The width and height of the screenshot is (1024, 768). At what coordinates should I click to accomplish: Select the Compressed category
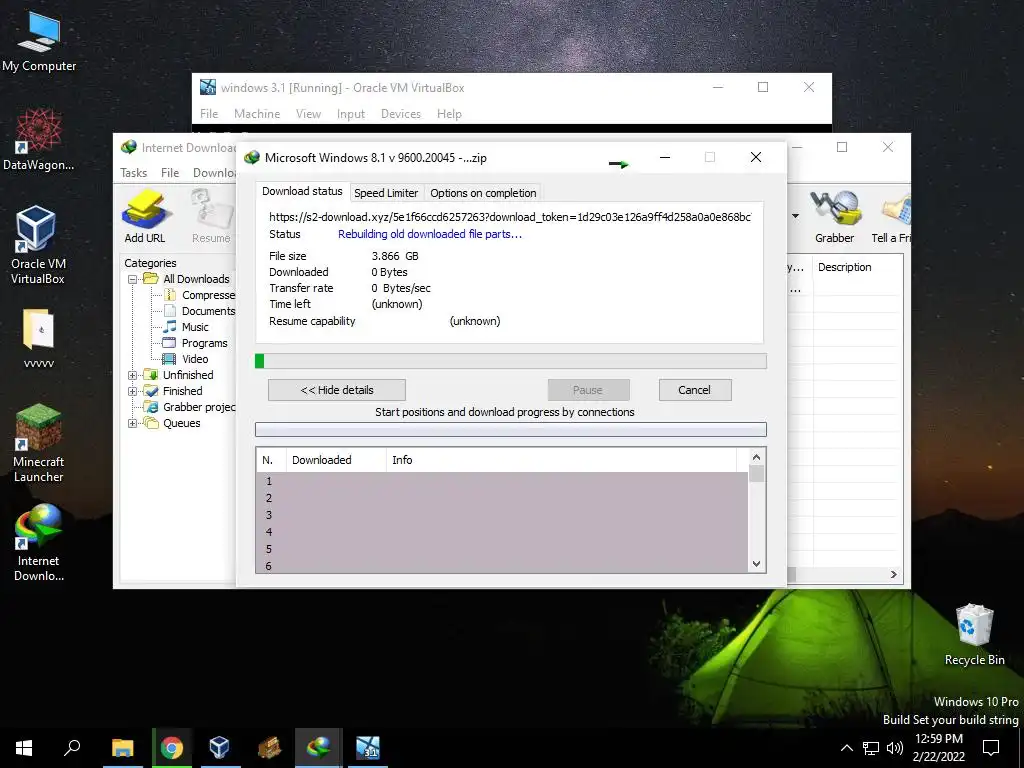point(200,295)
